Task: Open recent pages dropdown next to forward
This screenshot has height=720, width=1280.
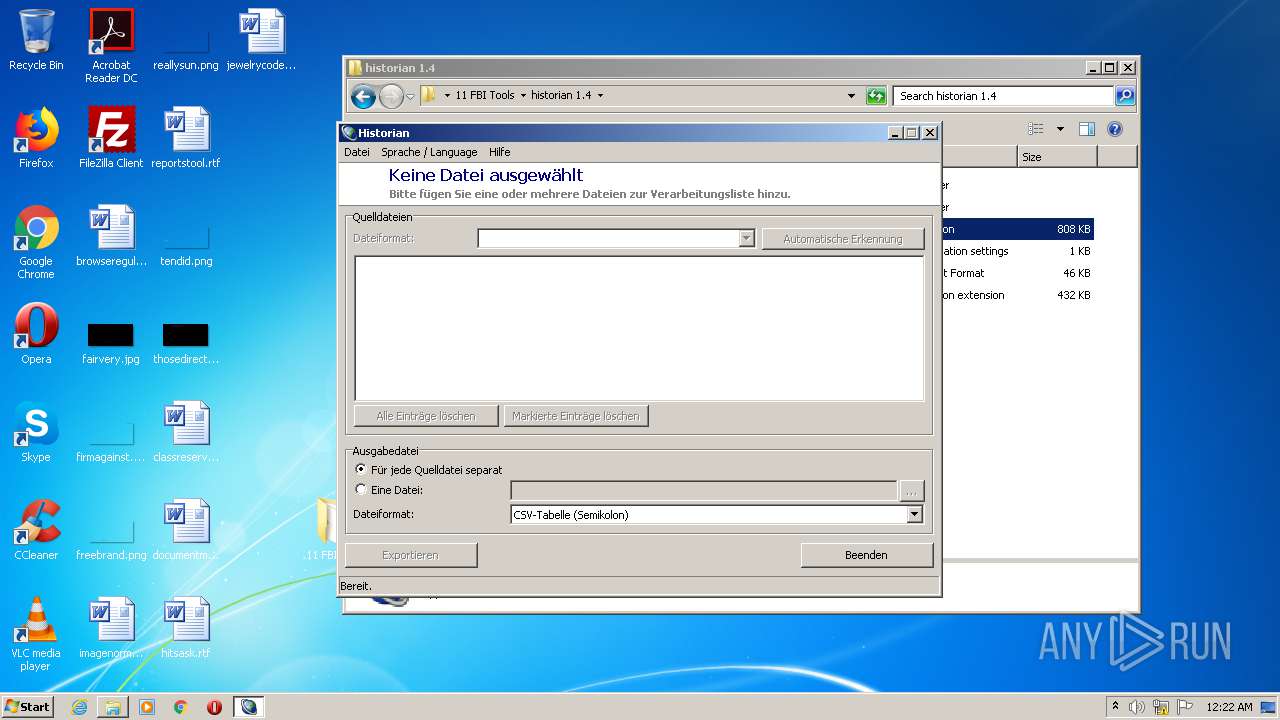Action: click(x=410, y=96)
